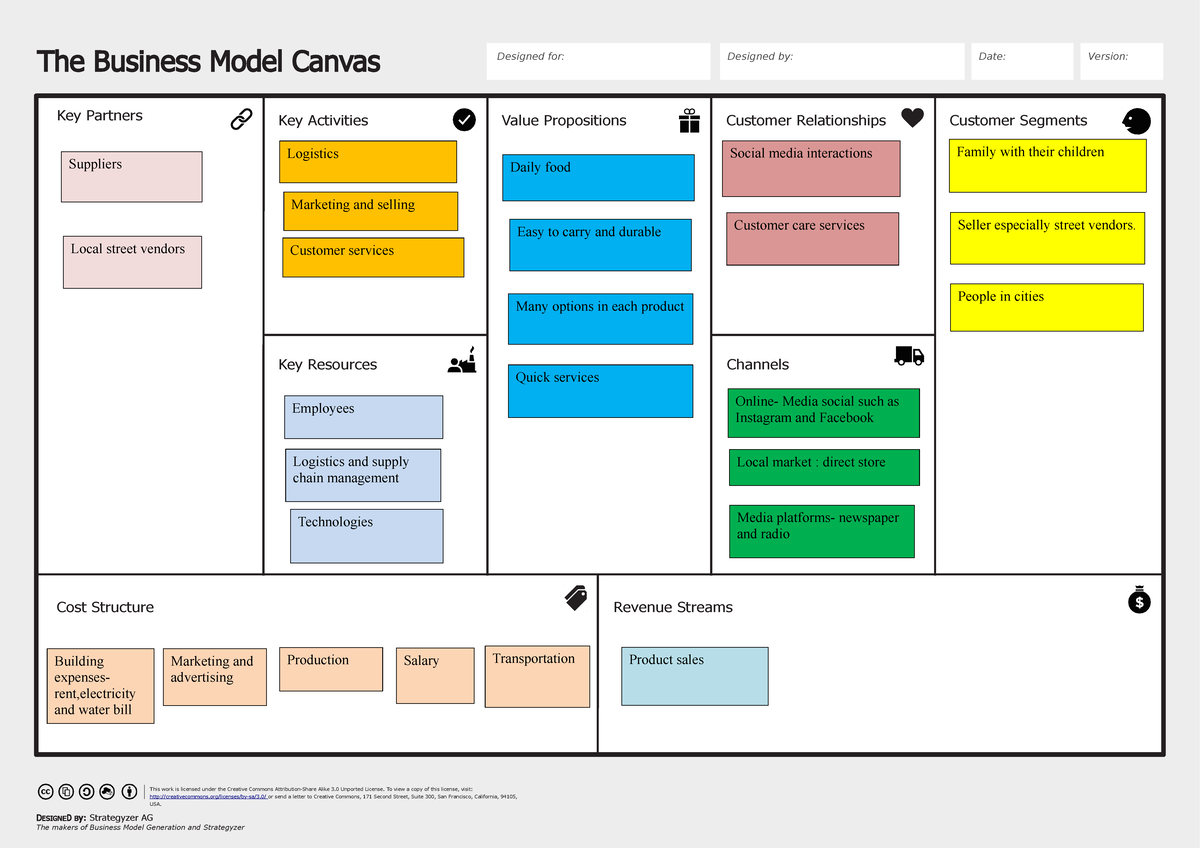Viewport: 1200px width, 848px height.
Task: Click the Value Propositions heading
Action: 564,121
